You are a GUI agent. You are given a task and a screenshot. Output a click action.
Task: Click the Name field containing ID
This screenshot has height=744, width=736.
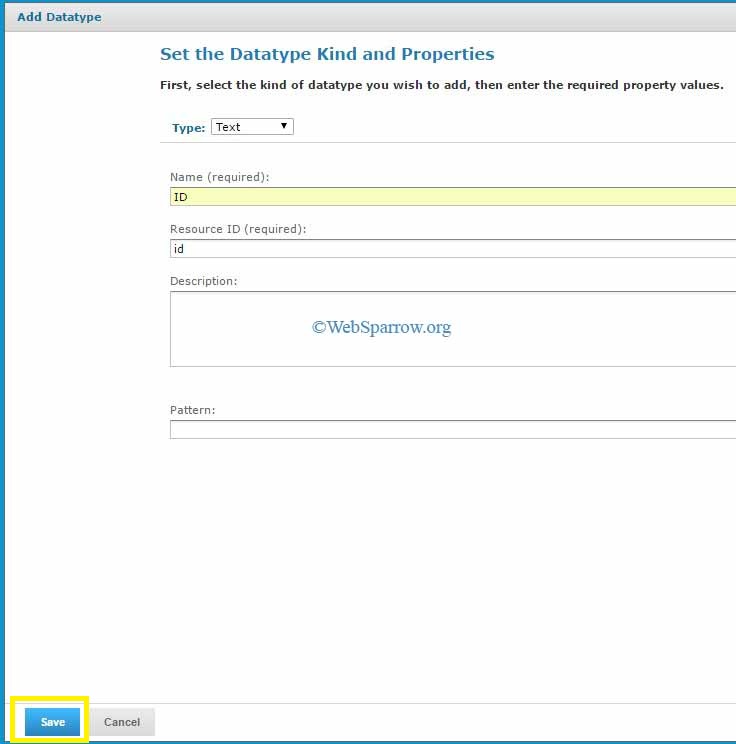tap(453, 197)
